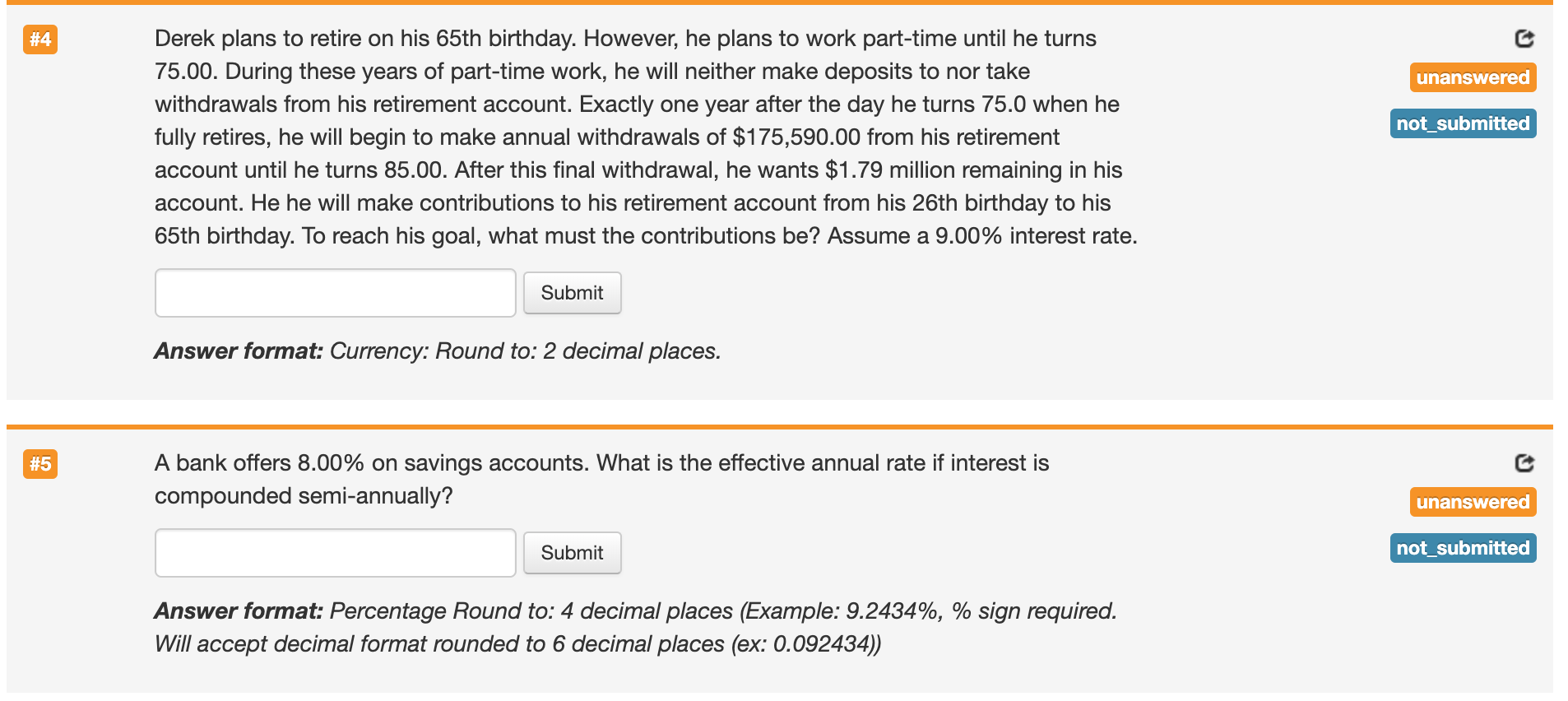The height and width of the screenshot is (701, 1568).
Task: Submit the answer for Derek's retirement question
Action: point(572,293)
